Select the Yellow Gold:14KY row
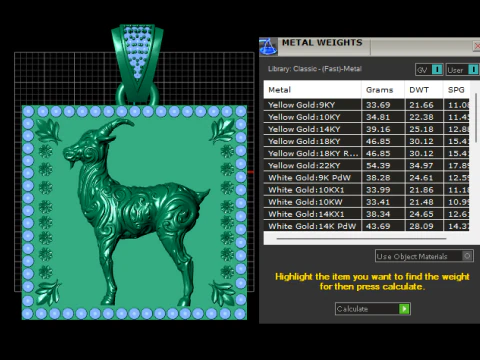480x360 pixels. pos(366,129)
